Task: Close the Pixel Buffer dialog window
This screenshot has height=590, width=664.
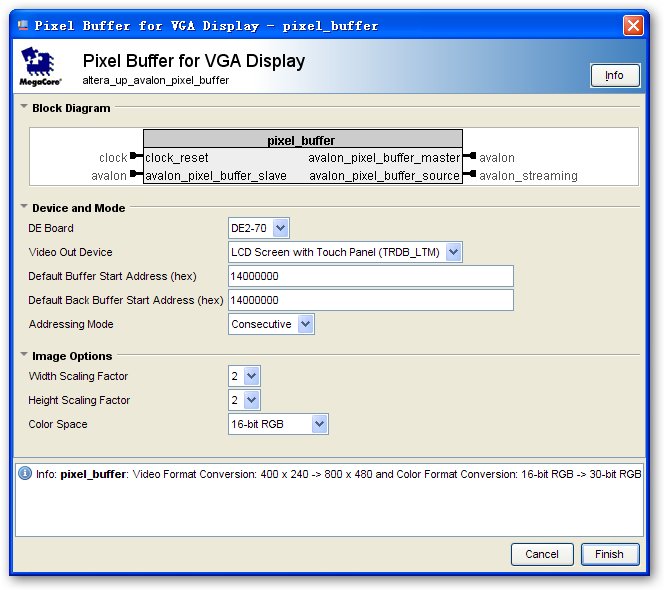Action: click(x=633, y=25)
